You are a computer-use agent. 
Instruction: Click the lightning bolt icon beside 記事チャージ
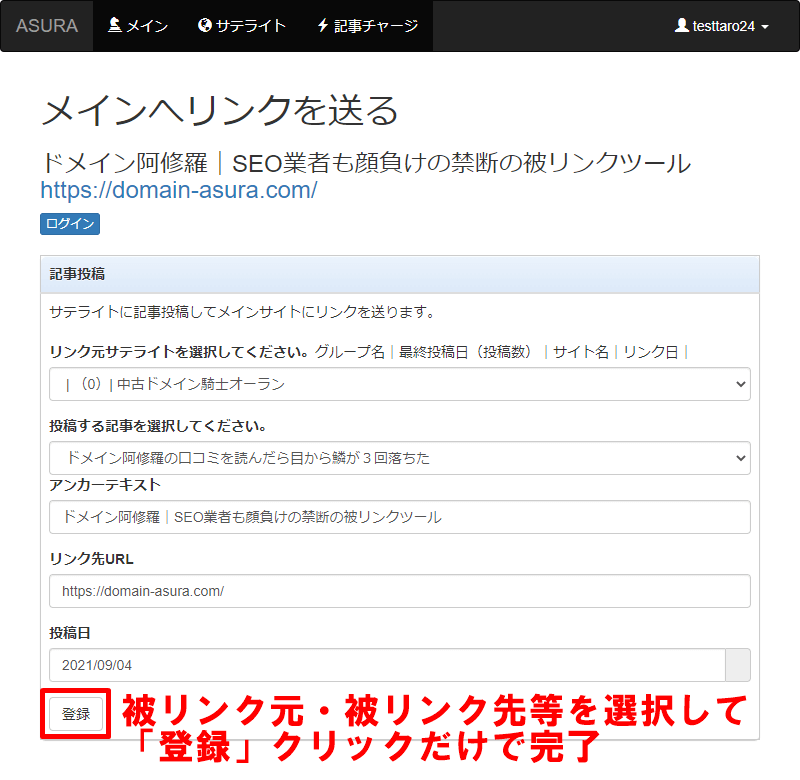click(322, 26)
